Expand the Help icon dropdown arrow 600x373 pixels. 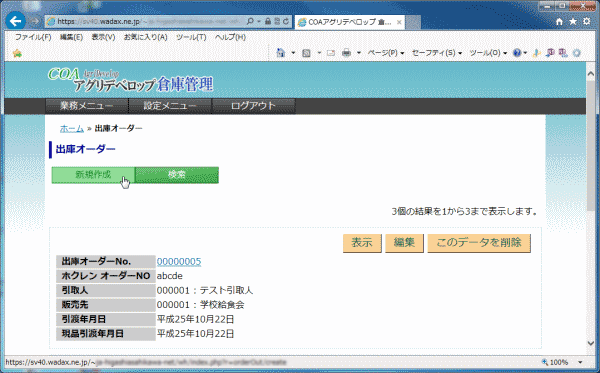tap(525, 53)
